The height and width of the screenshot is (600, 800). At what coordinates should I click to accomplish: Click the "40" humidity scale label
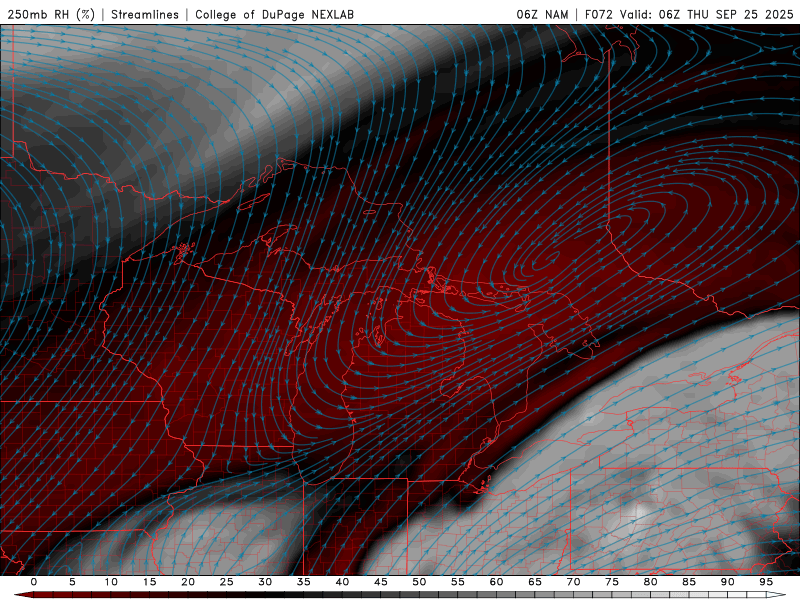342,582
